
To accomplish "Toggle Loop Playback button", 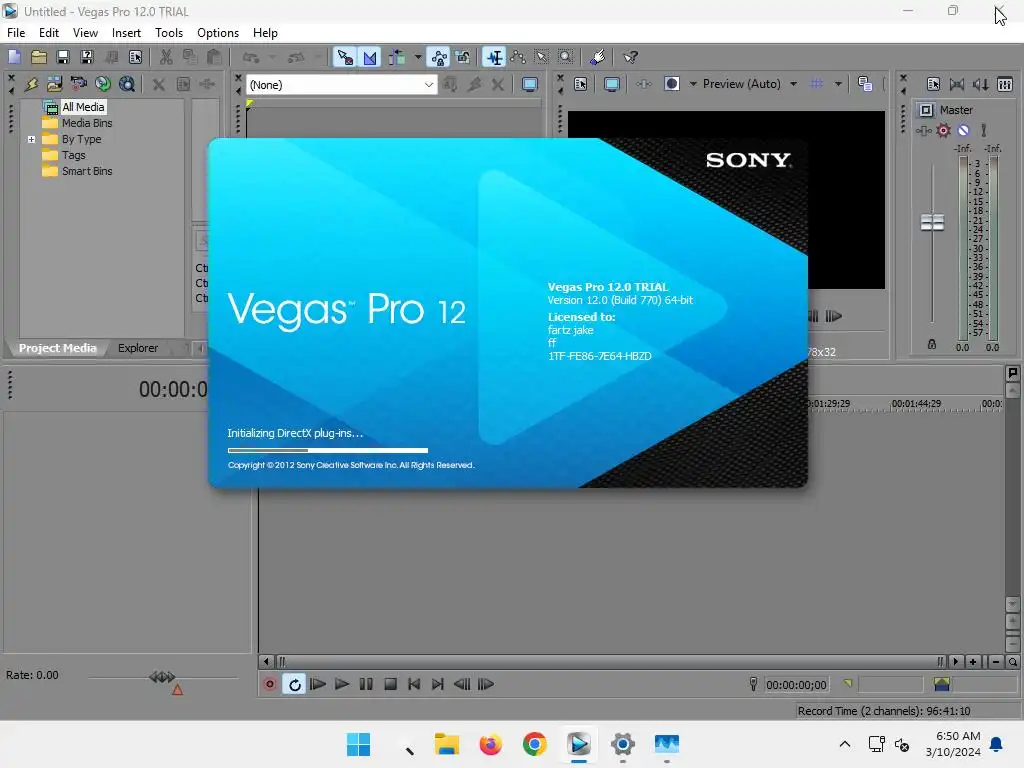I will tap(295, 684).
